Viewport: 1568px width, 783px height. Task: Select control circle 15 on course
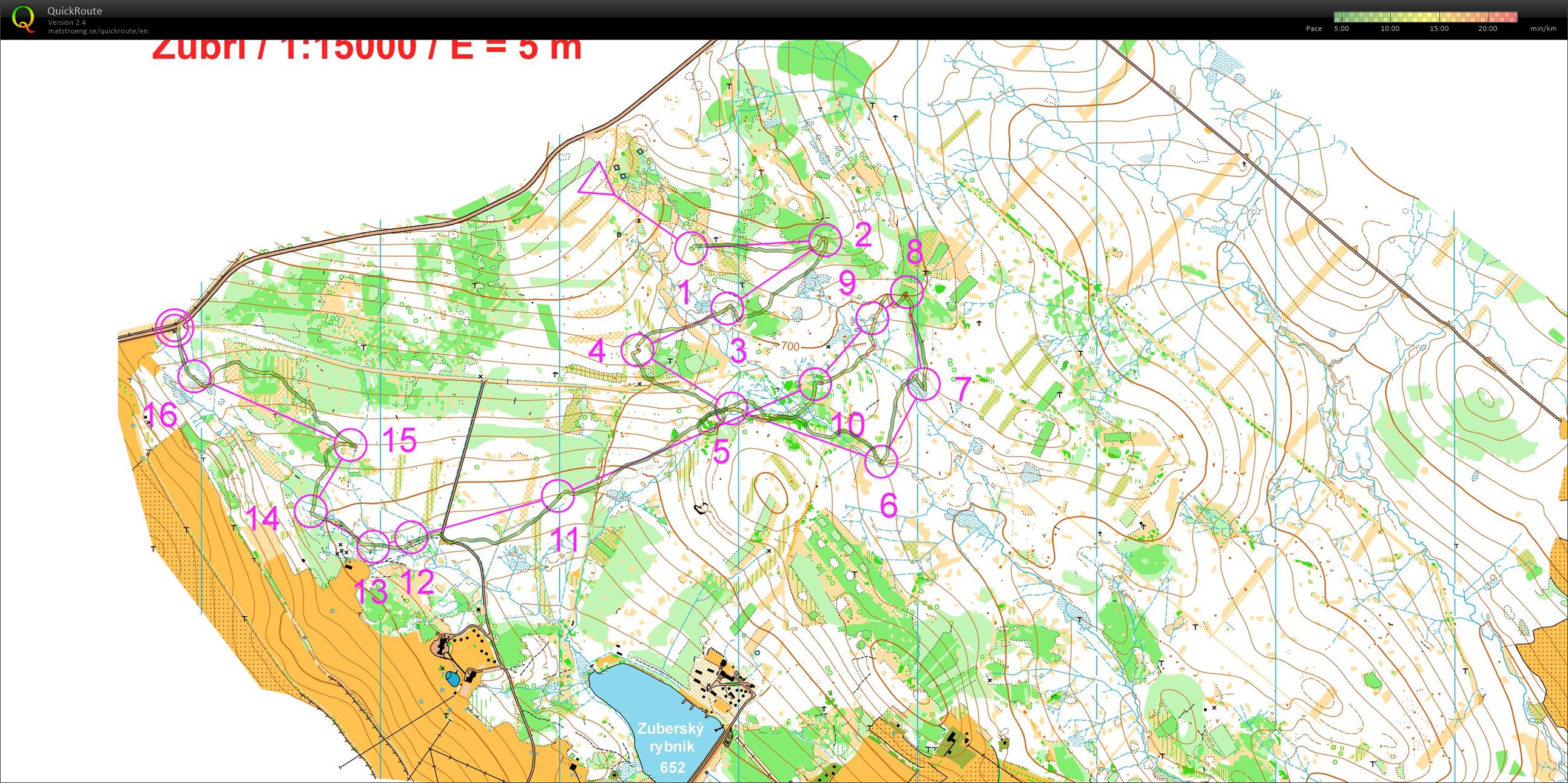pyautogui.click(x=351, y=445)
